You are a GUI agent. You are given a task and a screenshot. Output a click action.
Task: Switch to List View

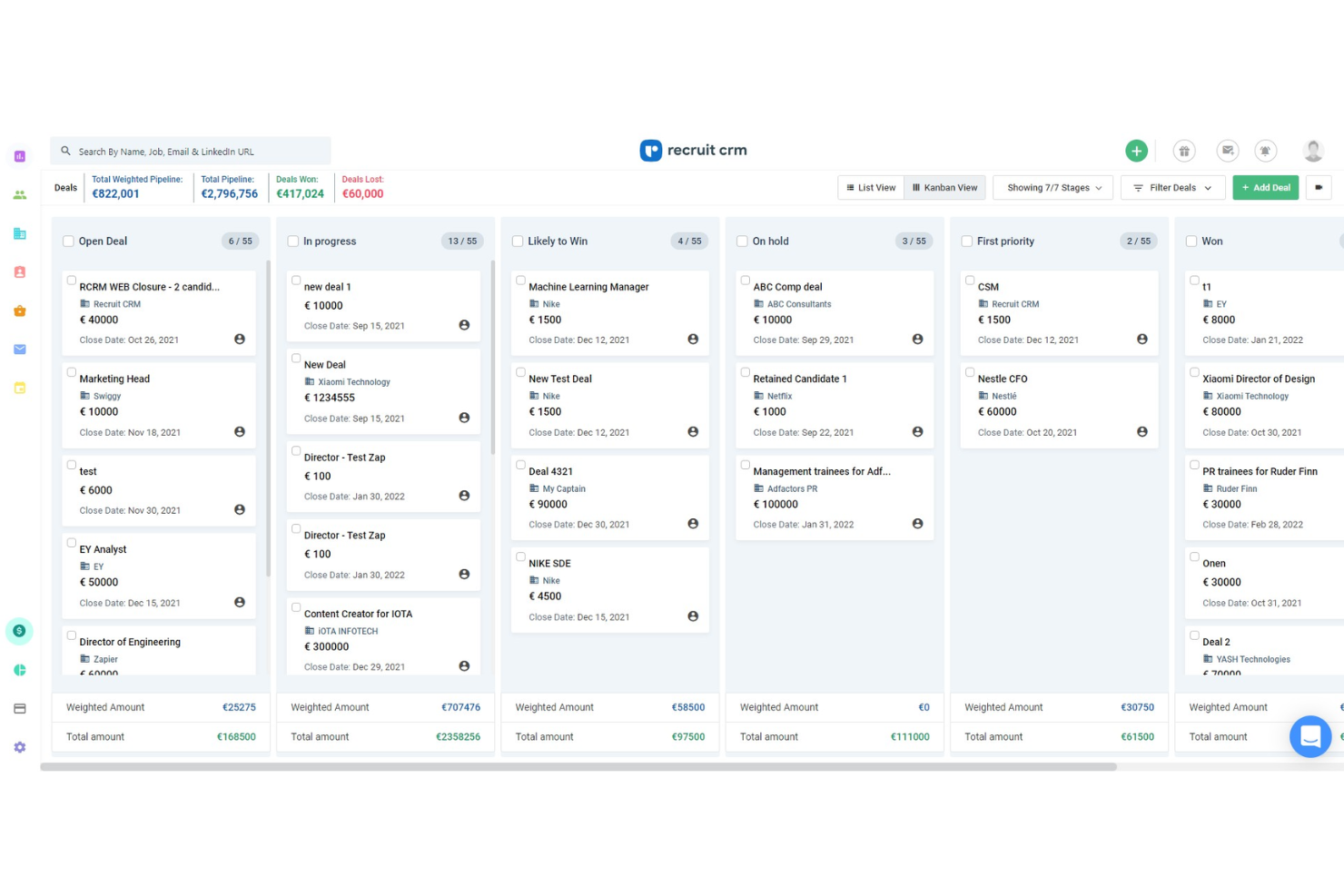click(x=871, y=188)
